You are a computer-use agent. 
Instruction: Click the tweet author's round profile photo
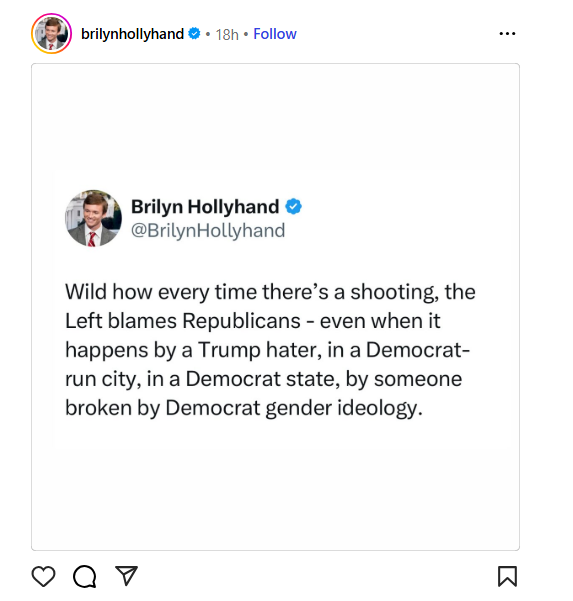pyautogui.click(x=94, y=218)
